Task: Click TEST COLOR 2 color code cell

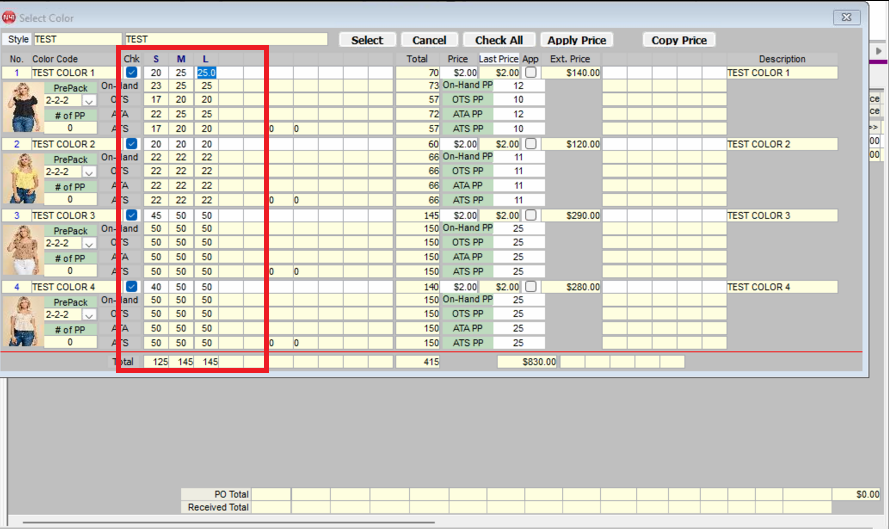Action: click(73, 144)
